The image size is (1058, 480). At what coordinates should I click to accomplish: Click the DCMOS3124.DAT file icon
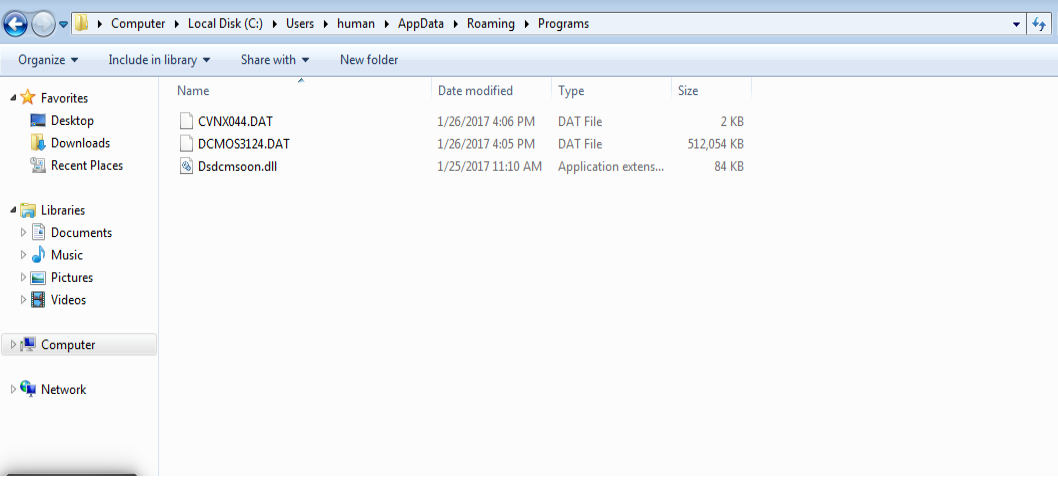(185, 144)
